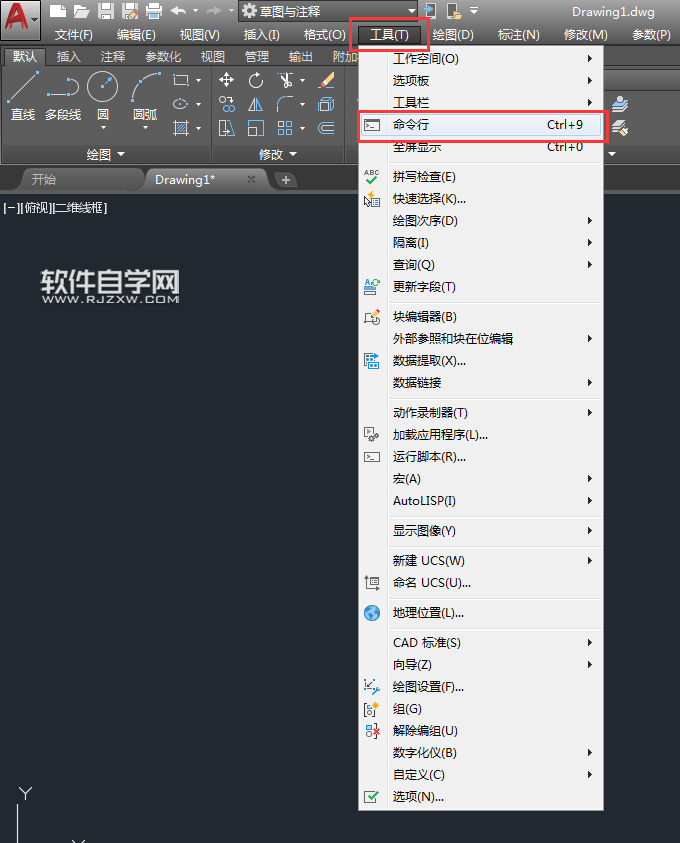Choose 数据提取(X)... menu entry
Viewport: 680px width, 843px height.
point(481,361)
